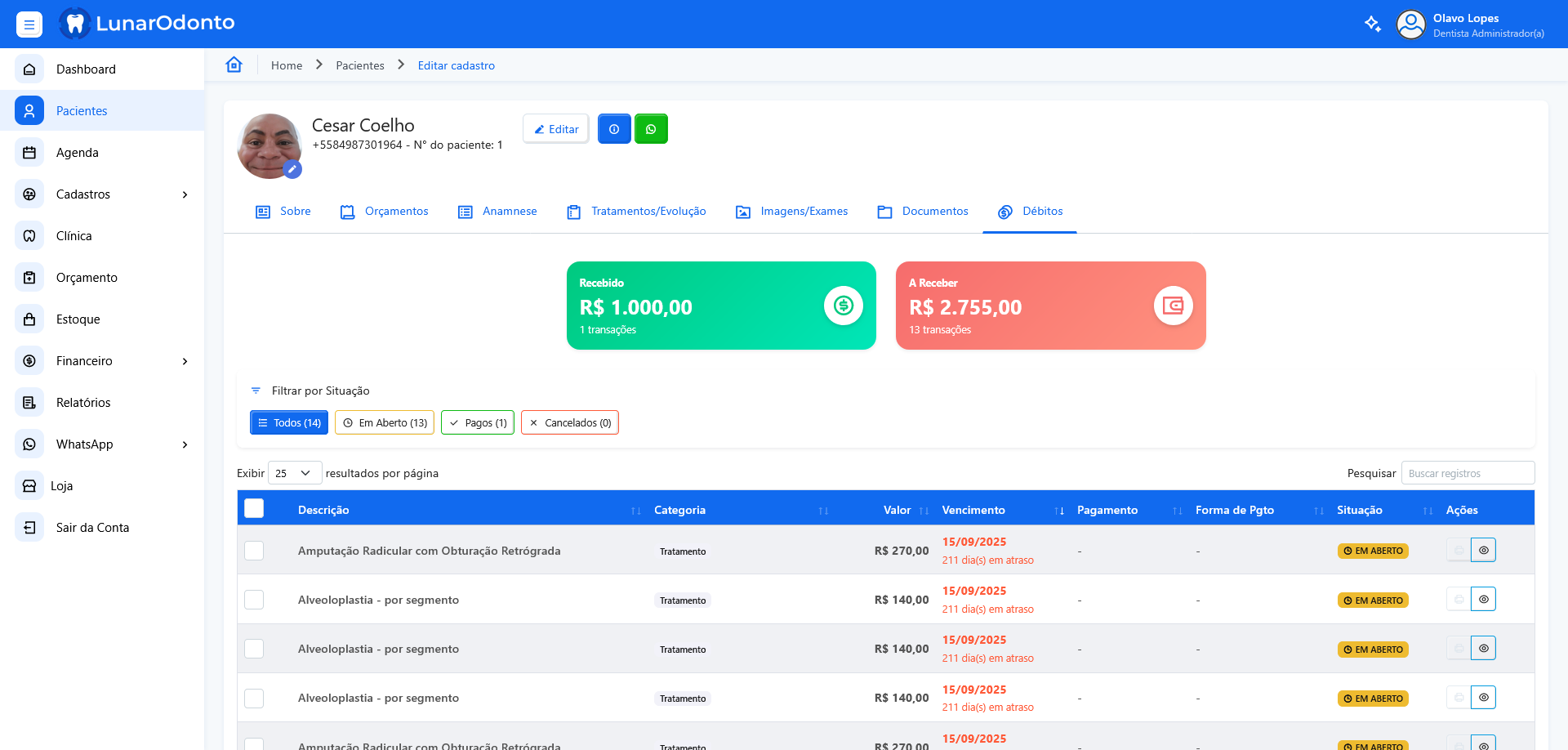Screen dimensions: 1568x750
Task: Click the blue info button beside Editar
Action: click(x=614, y=129)
